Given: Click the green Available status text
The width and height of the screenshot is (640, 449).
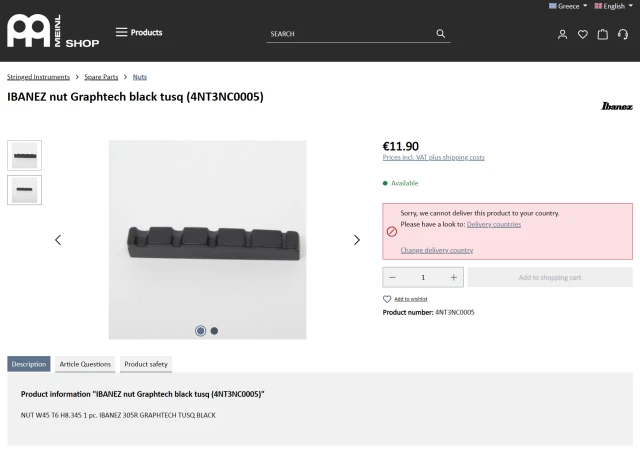Looking at the screenshot, I should (404, 183).
